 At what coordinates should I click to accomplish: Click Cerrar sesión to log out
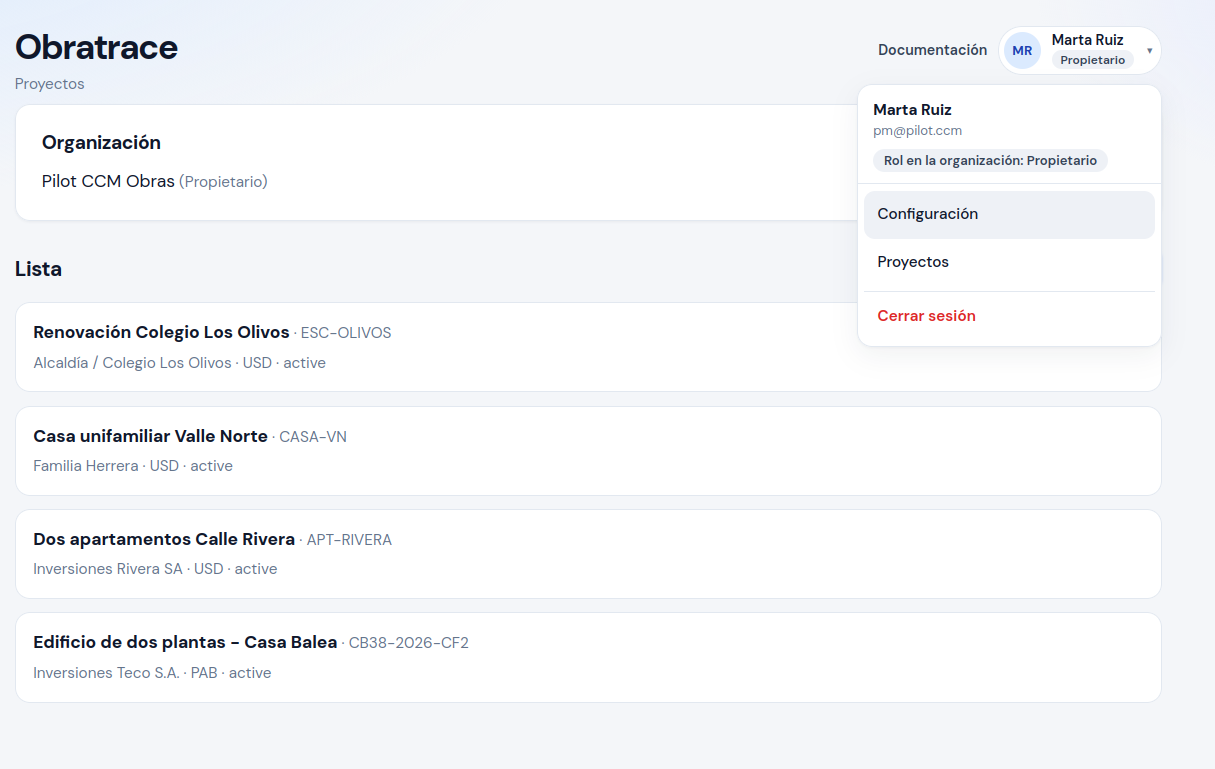(1009, 316)
